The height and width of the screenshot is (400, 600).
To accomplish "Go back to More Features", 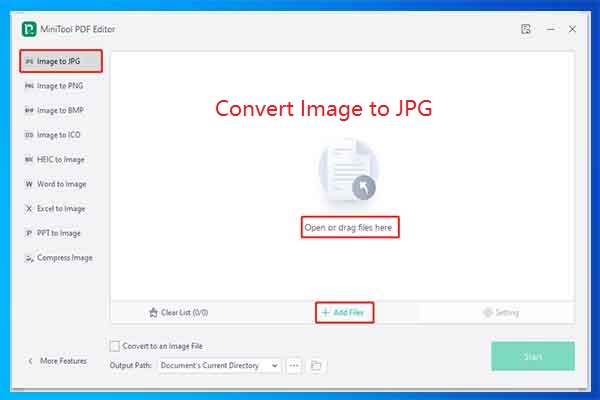I will click(x=57, y=361).
